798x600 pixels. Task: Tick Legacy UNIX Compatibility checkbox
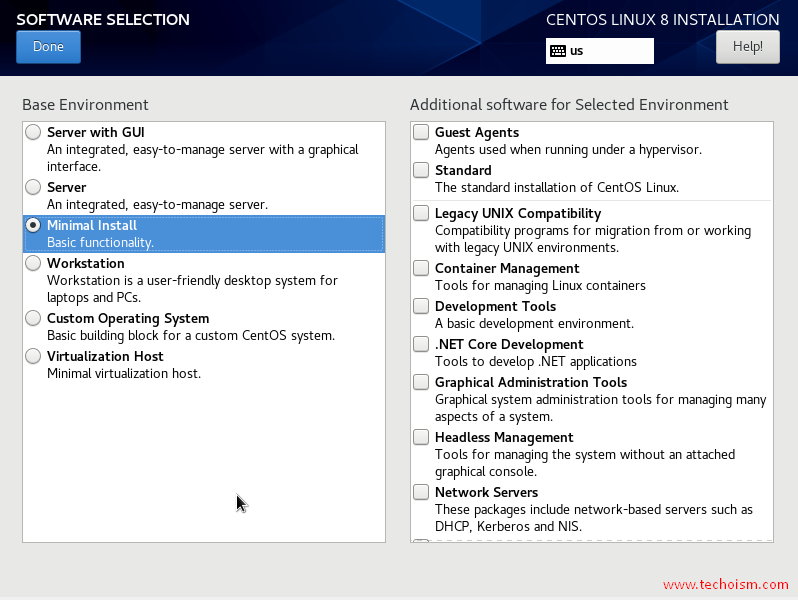tap(421, 213)
